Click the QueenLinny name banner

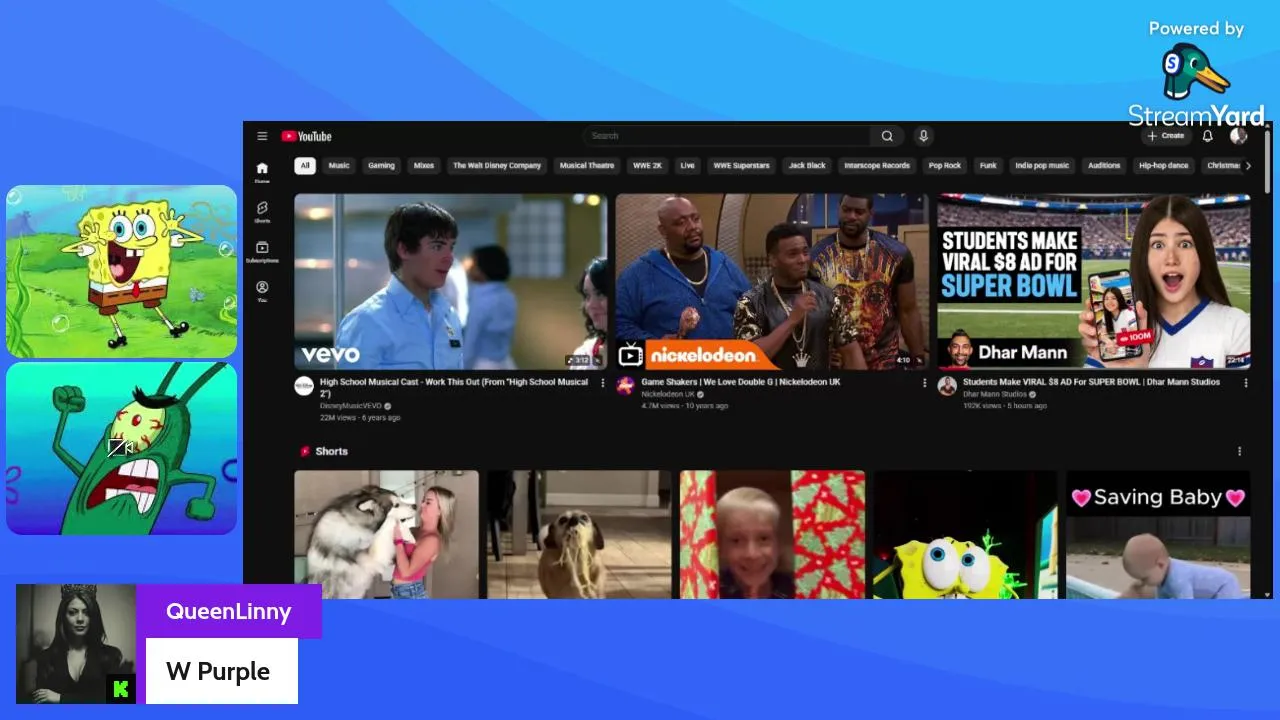pos(229,611)
